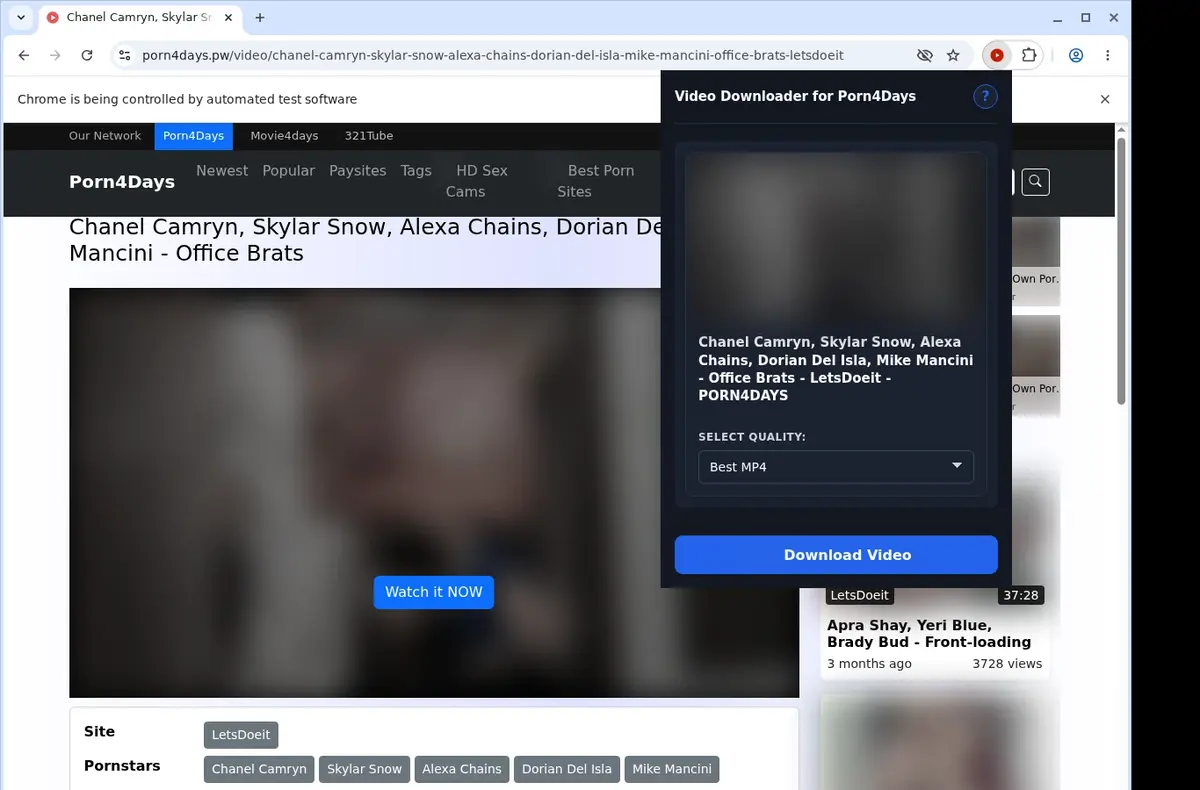Image resolution: width=1200 pixels, height=790 pixels.
Task: Click the '3 months ago' text
Action: point(869,664)
